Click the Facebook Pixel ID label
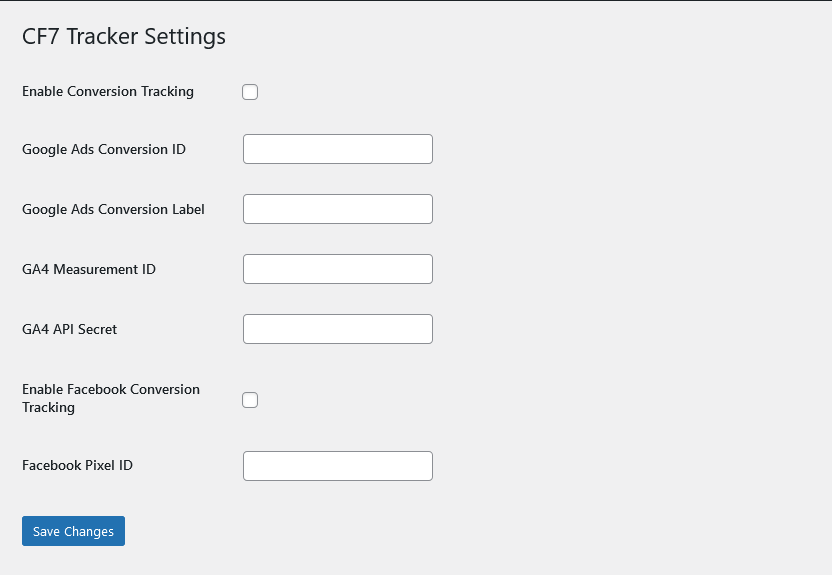This screenshot has width=832, height=575. (x=77, y=465)
